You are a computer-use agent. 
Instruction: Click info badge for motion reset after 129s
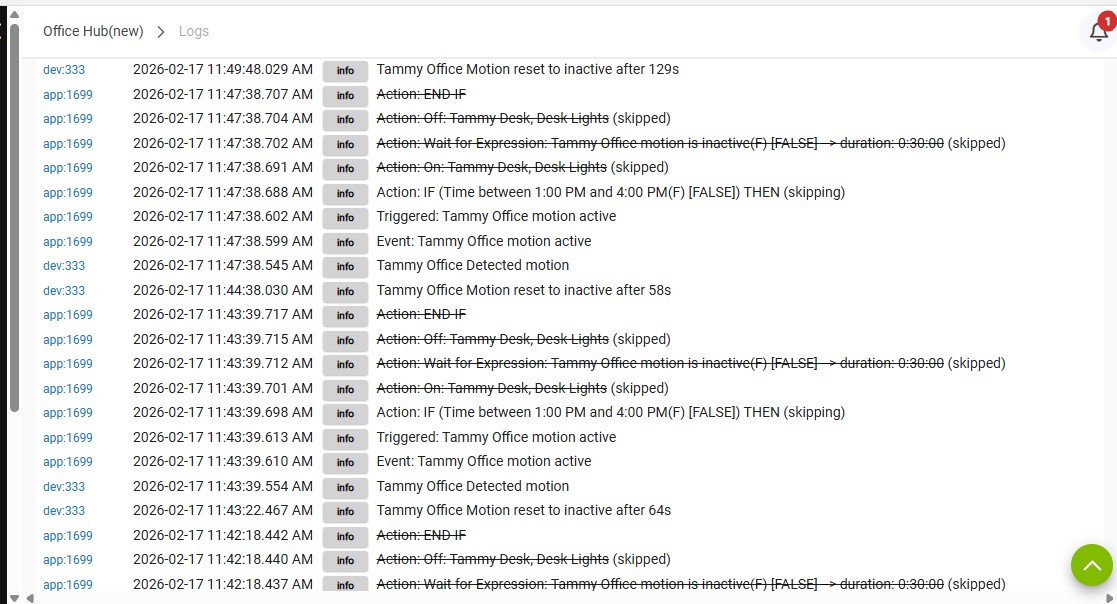coord(345,70)
